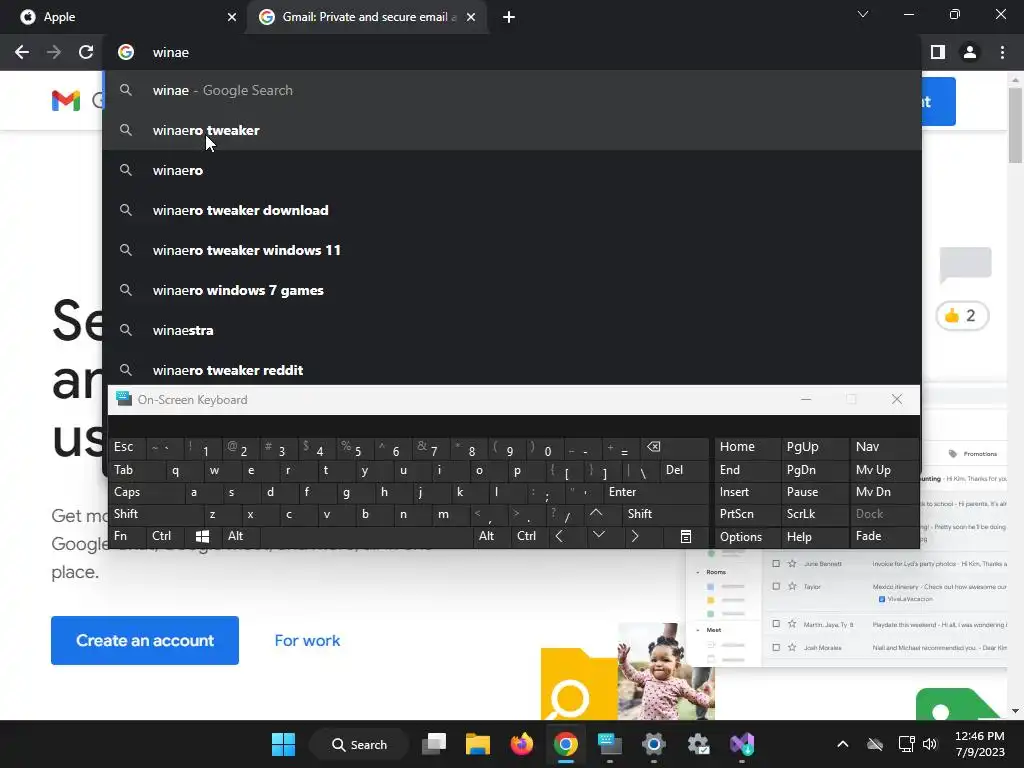Image resolution: width=1024 pixels, height=768 pixels.
Task: Open File Explorer from the taskbar
Action: (x=477, y=744)
